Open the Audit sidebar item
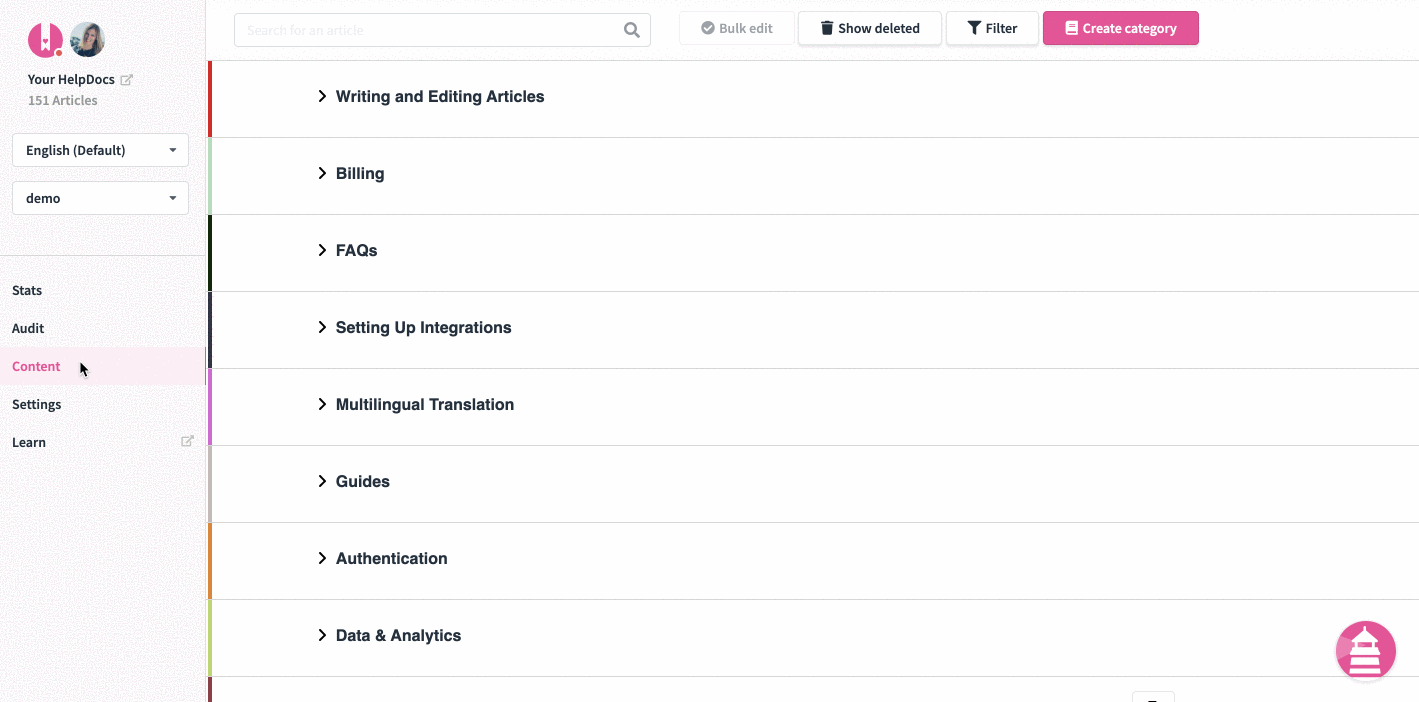 click(102, 328)
